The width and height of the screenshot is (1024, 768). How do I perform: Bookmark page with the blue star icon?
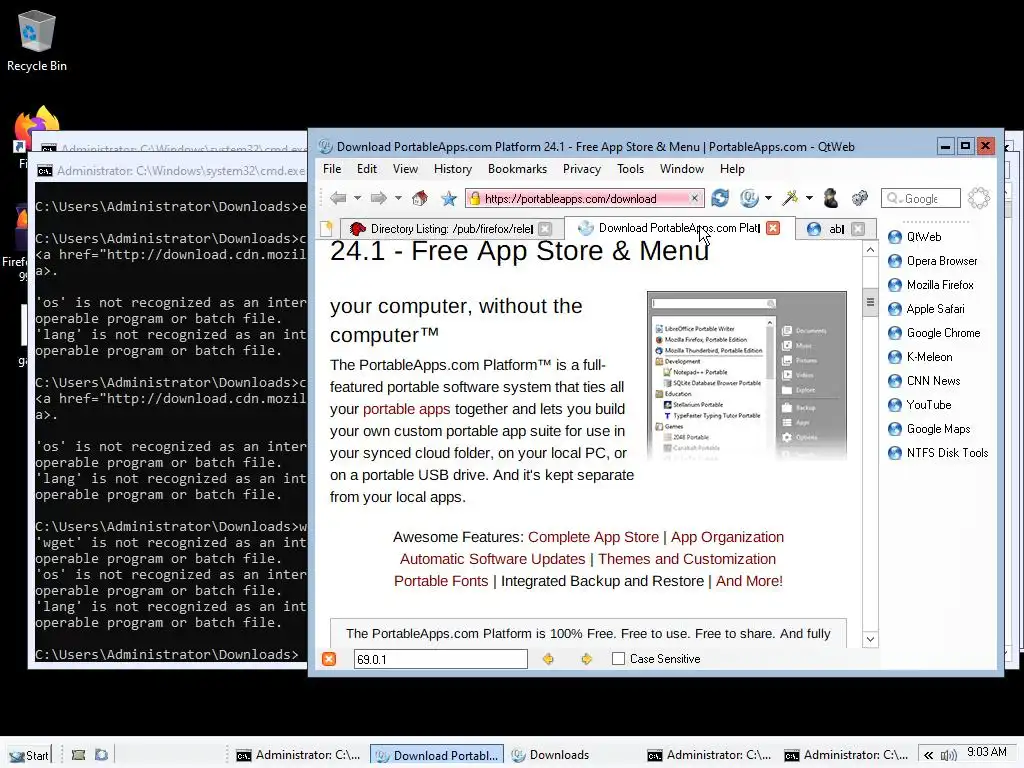[449, 198]
